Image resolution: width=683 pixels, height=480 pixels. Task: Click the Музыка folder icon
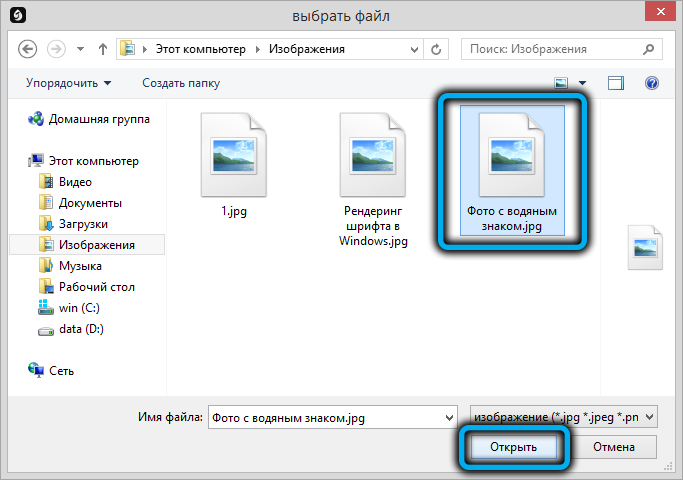click(x=46, y=266)
